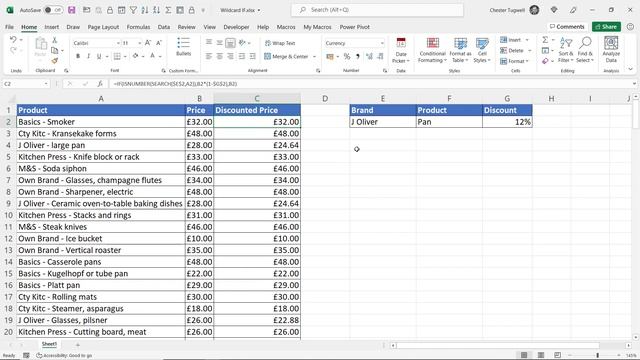Switch to the Power Pivot tab
This screenshot has width=640, height=360.
coord(355,27)
